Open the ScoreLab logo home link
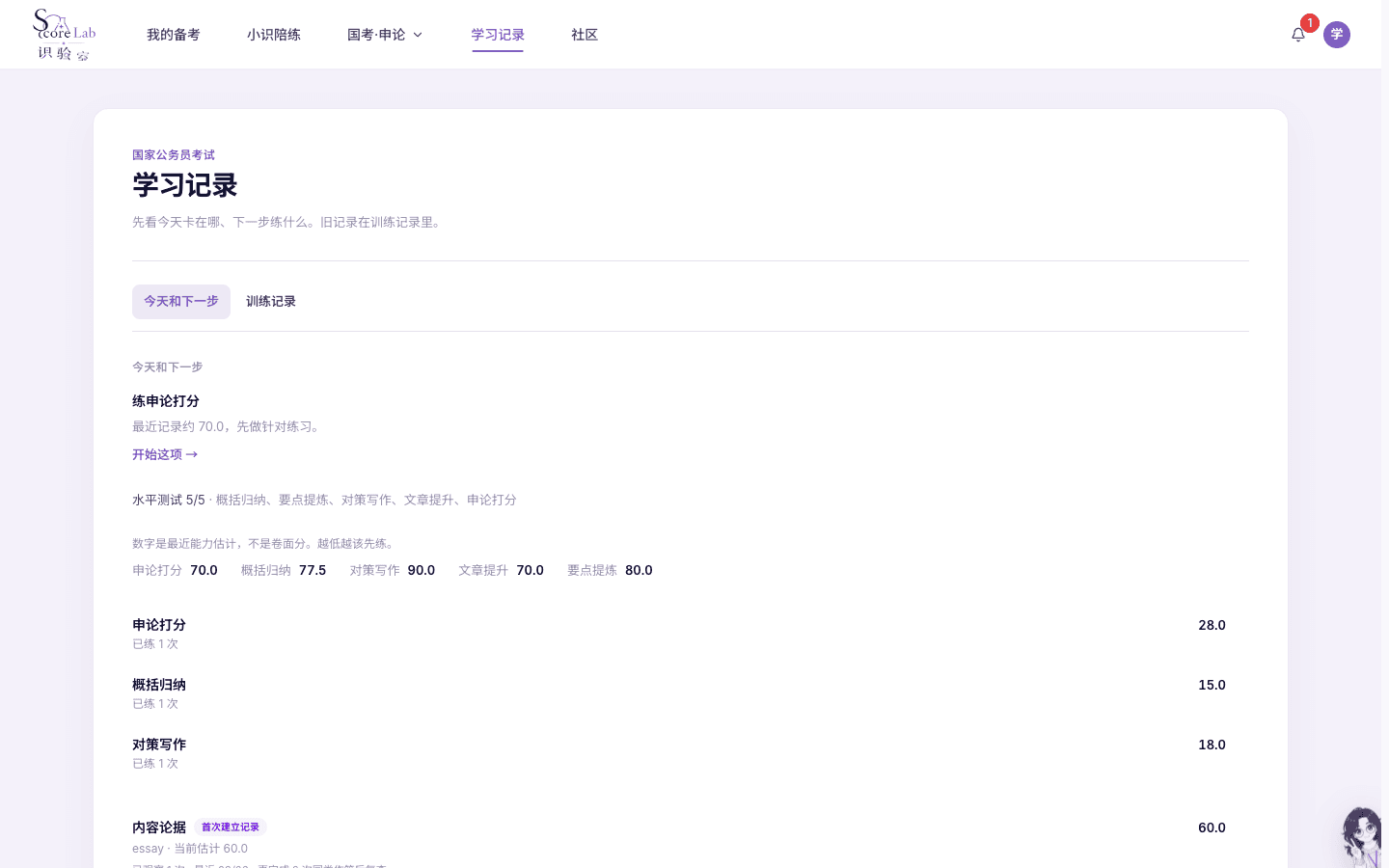This screenshot has width=1389, height=868. [x=64, y=35]
